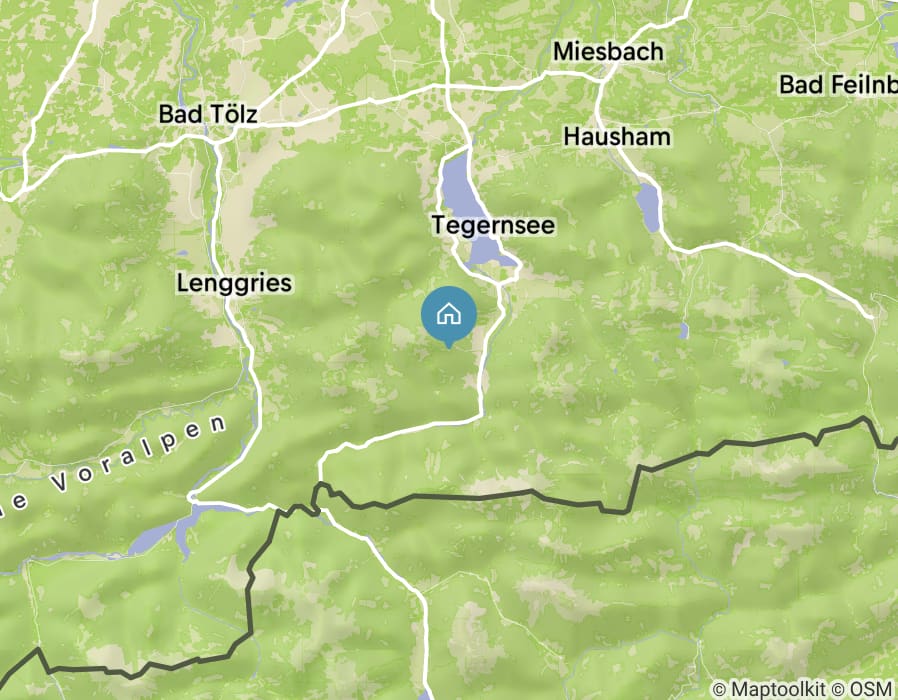
Task: Click the dark national border line
Action: (475, 496)
